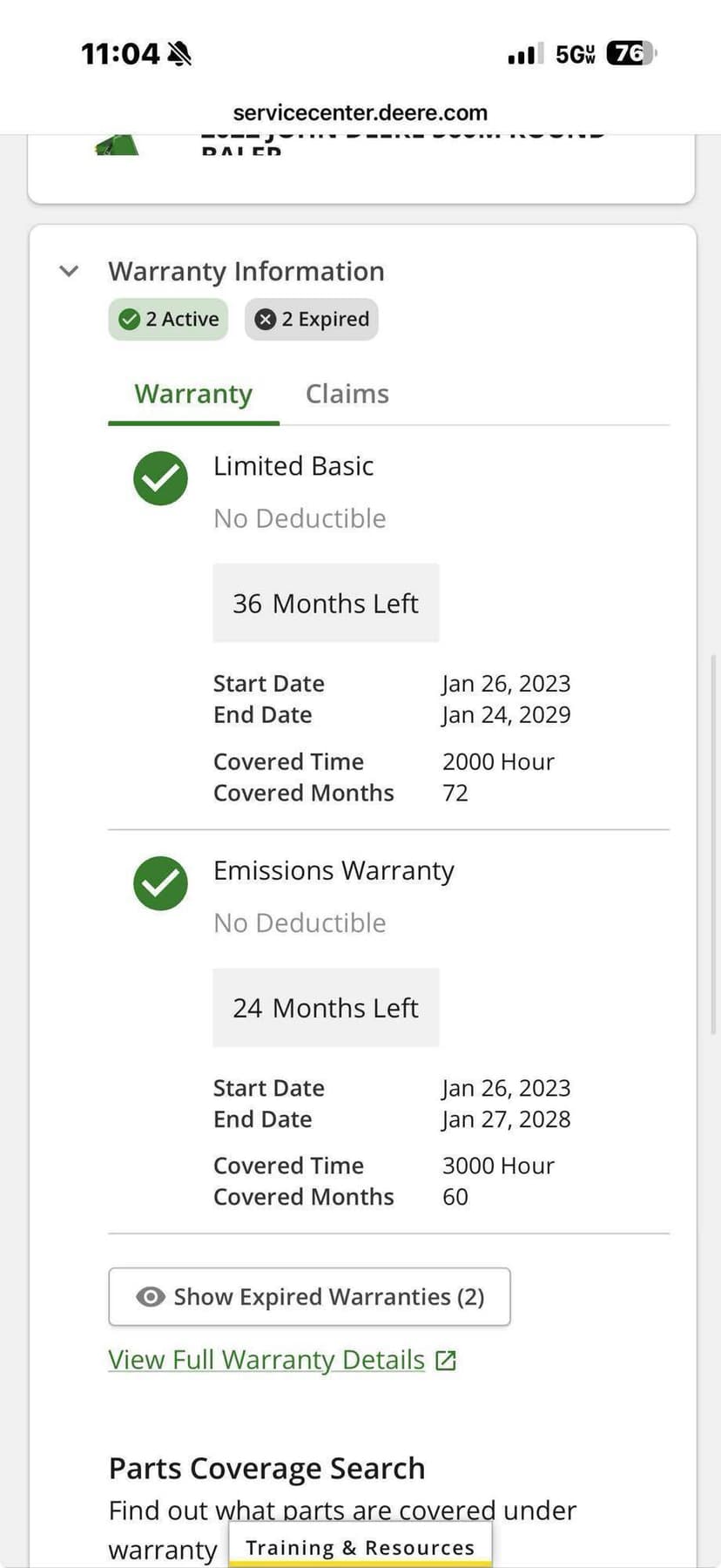Select the Warranty tab
Image resolution: width=721 pixels, height=1568 pixels.
pos(193,394)
